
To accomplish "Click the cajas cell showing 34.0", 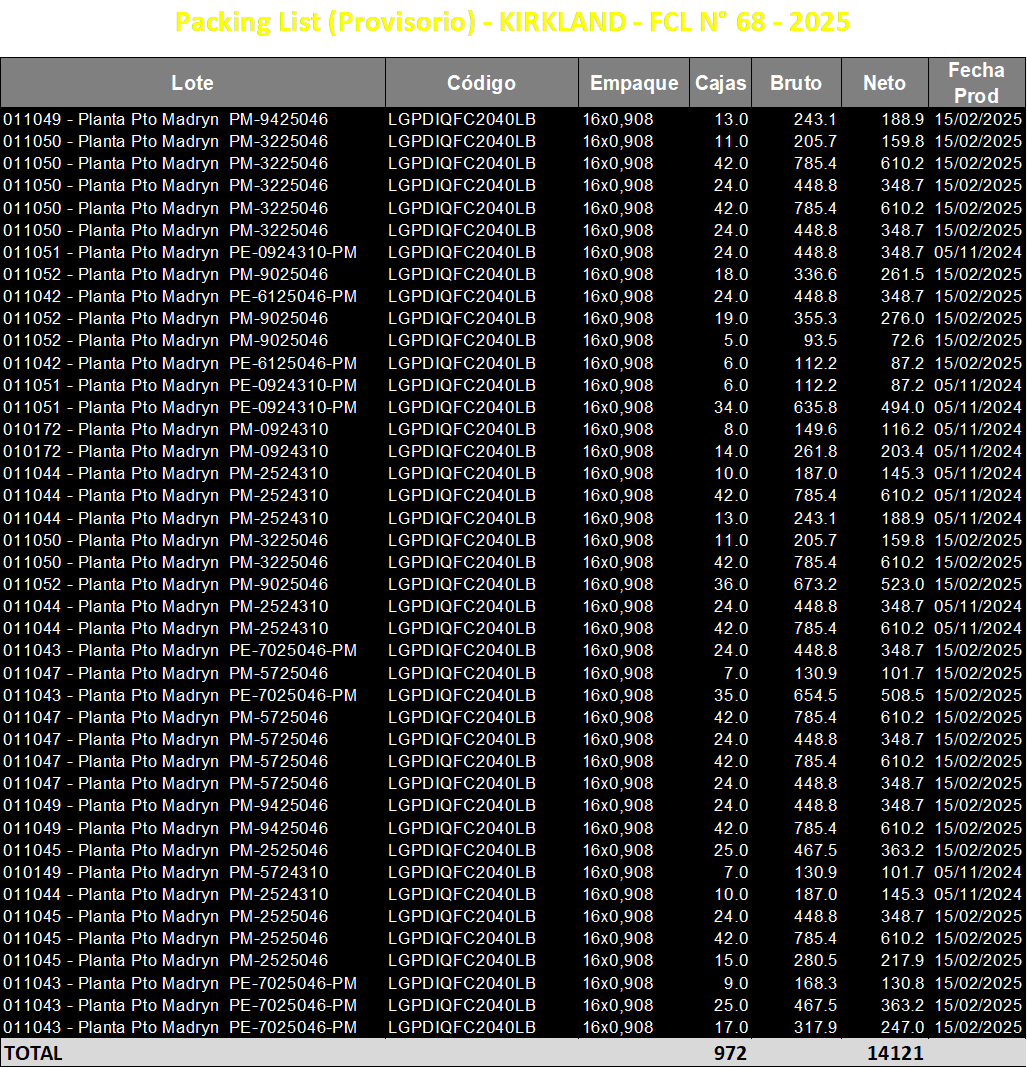I will coord(731,407).
